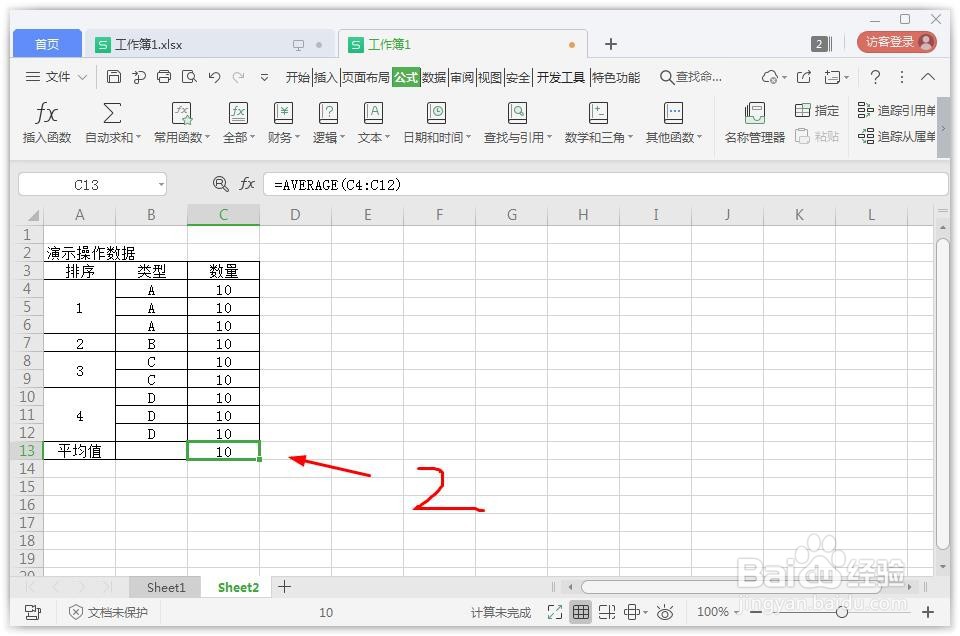Expand the quick access toolbar customize arrow
This screenshot has height=636, width=960.
click(x=264, y=78)
